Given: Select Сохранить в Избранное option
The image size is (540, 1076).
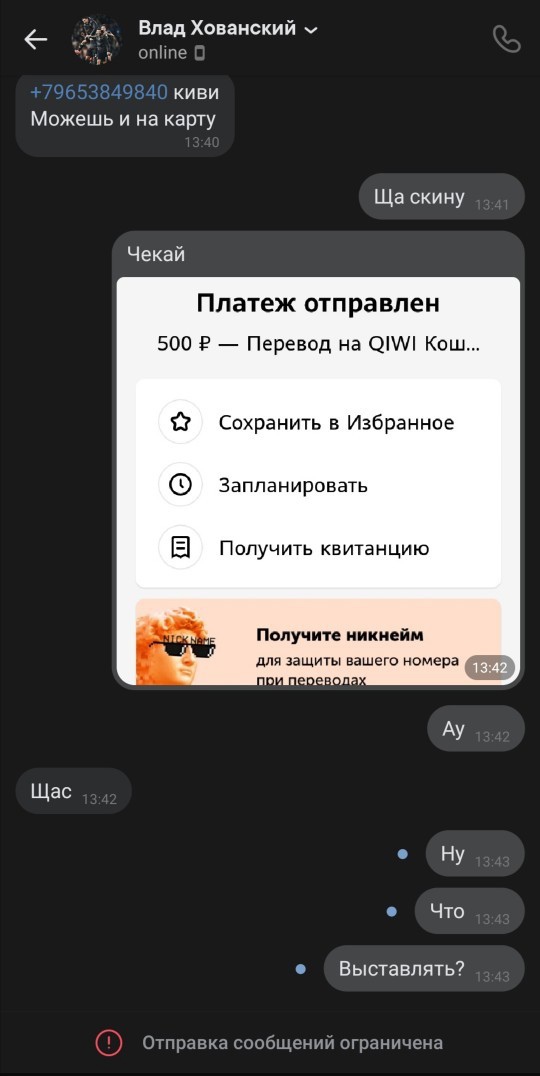Looking at the screenshot, I should tap(318, 422).
